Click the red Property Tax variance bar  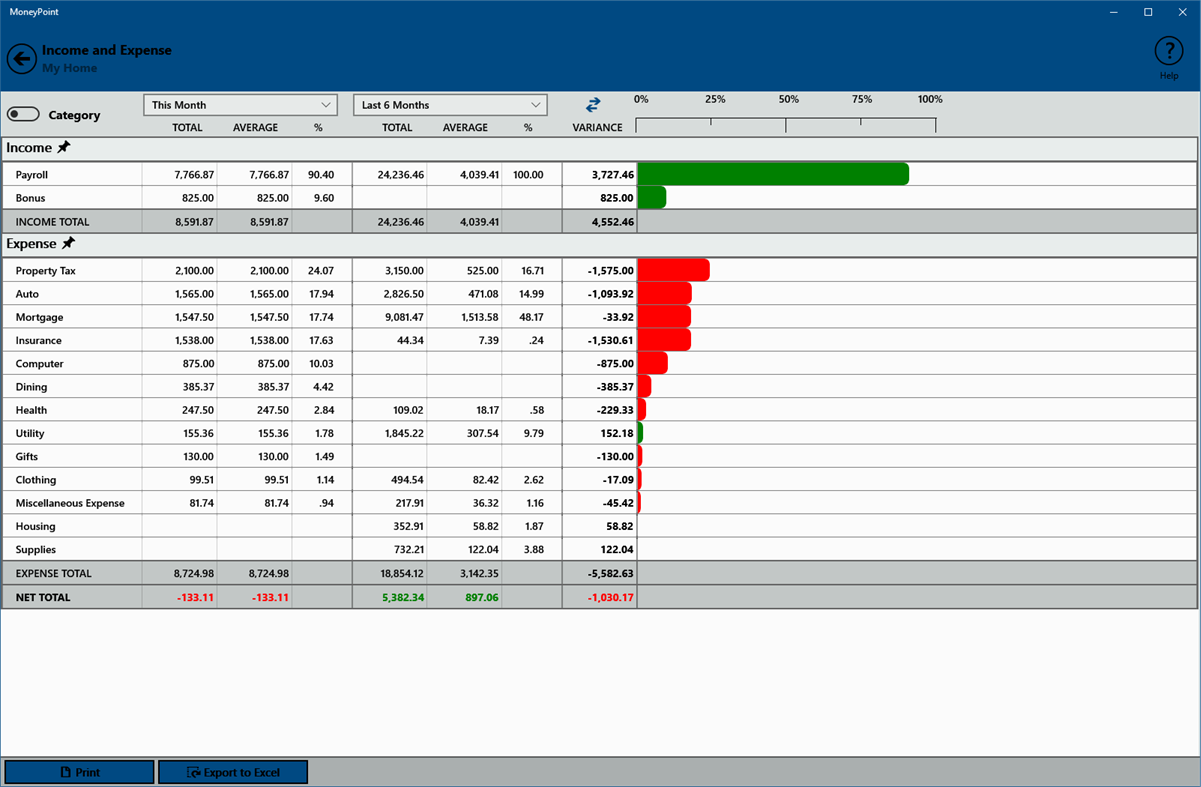coord(674,270)
